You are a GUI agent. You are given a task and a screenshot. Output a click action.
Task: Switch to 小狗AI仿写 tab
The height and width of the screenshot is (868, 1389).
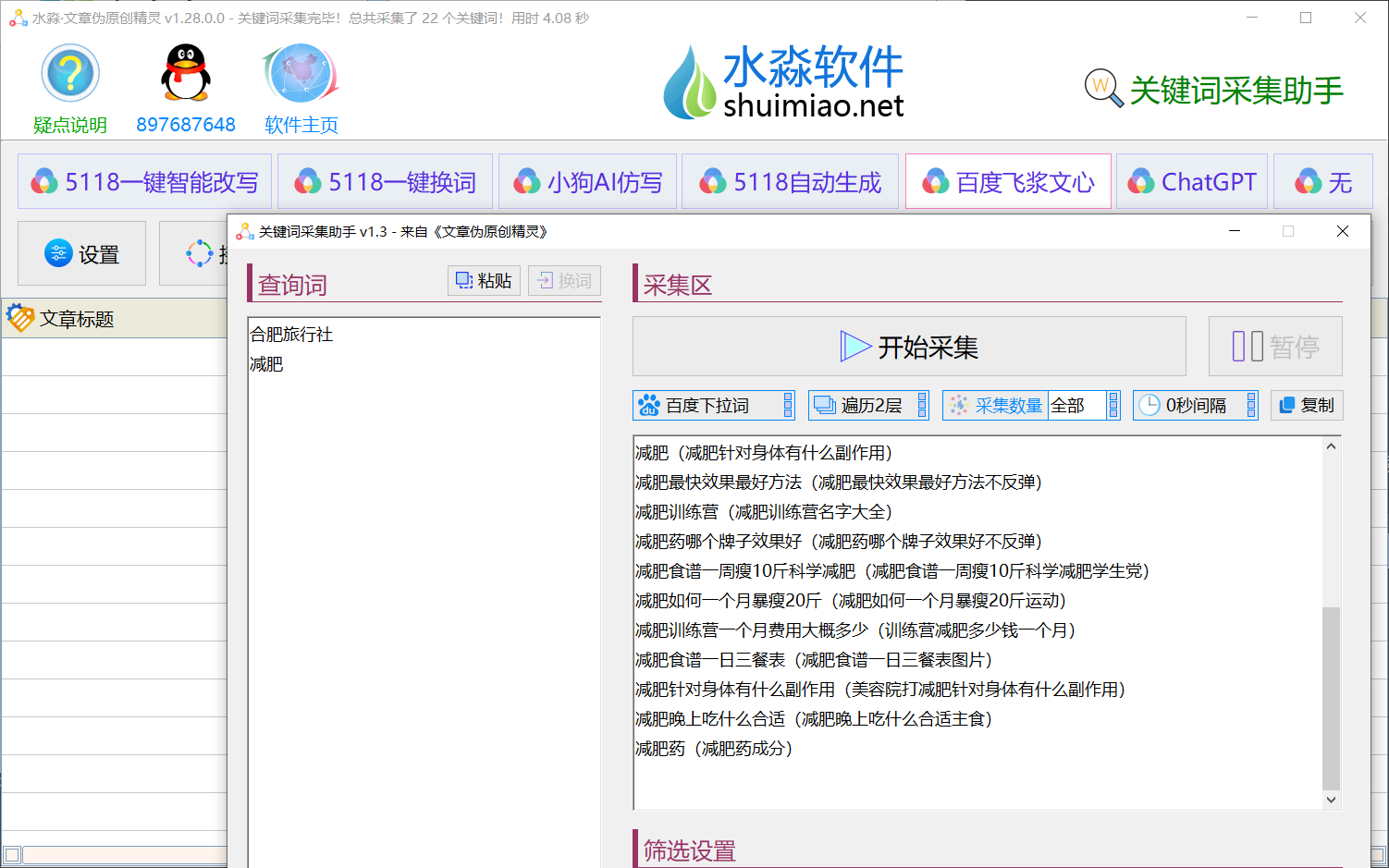588,181
